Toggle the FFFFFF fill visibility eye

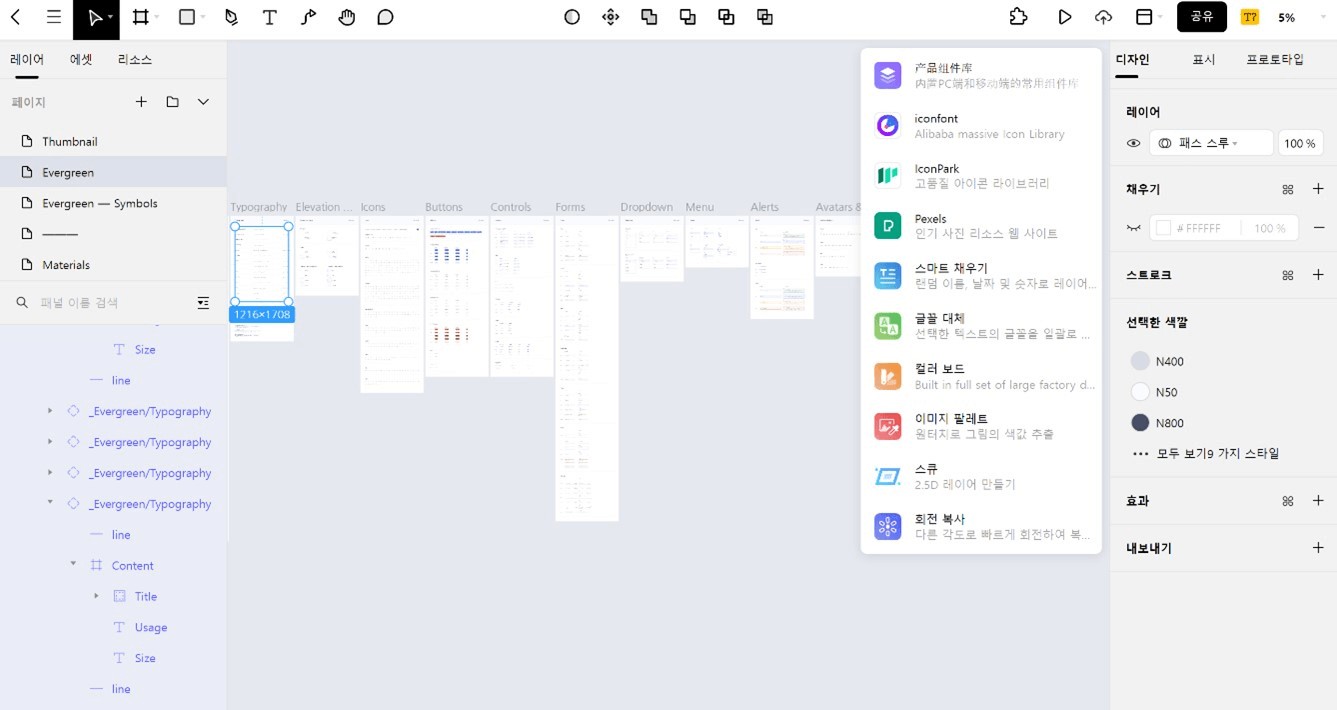(1133, 228)
